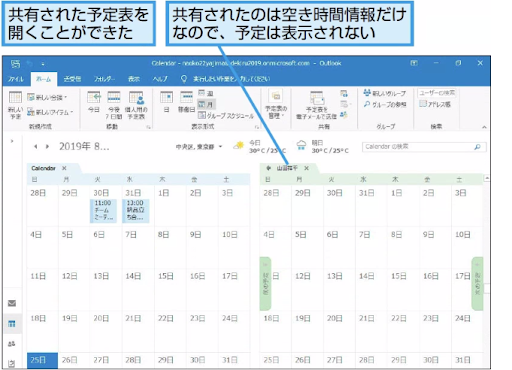
Task: Go to previous month with back arrow
Action: (36, 146)
